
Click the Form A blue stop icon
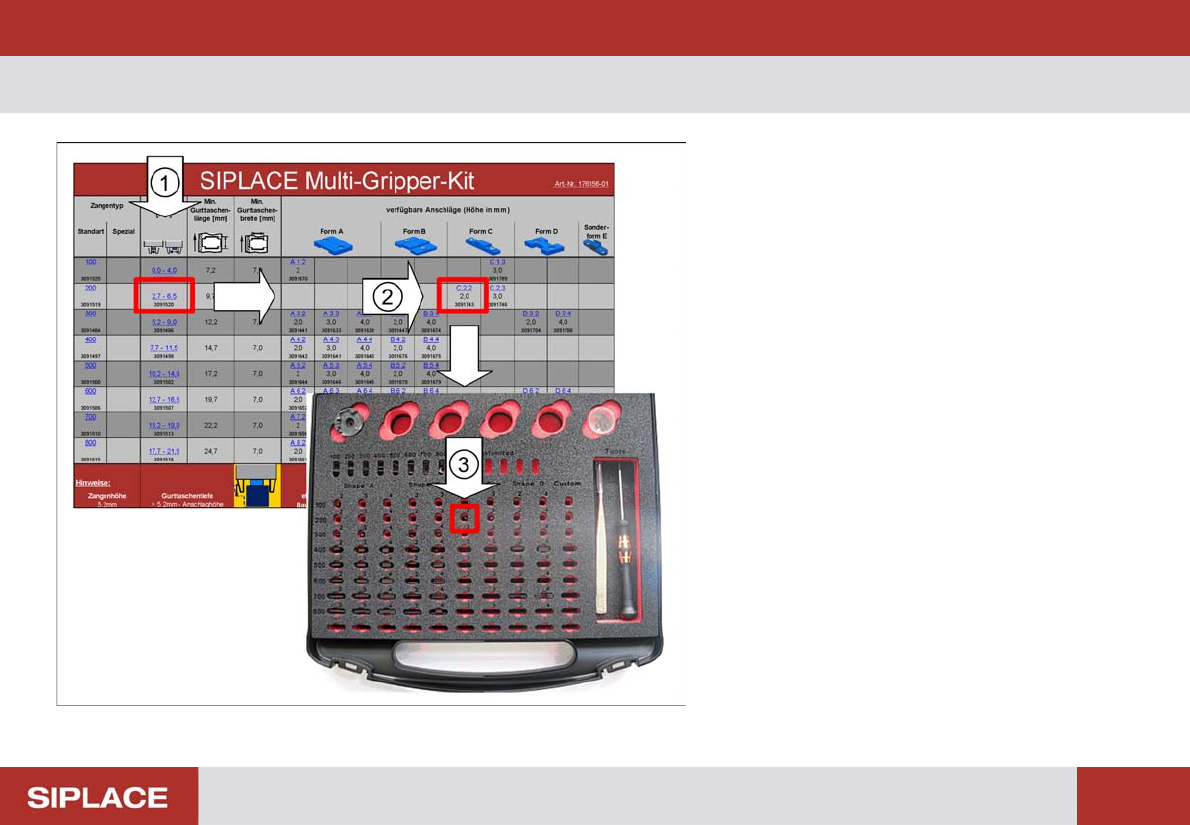click(332, 246)
